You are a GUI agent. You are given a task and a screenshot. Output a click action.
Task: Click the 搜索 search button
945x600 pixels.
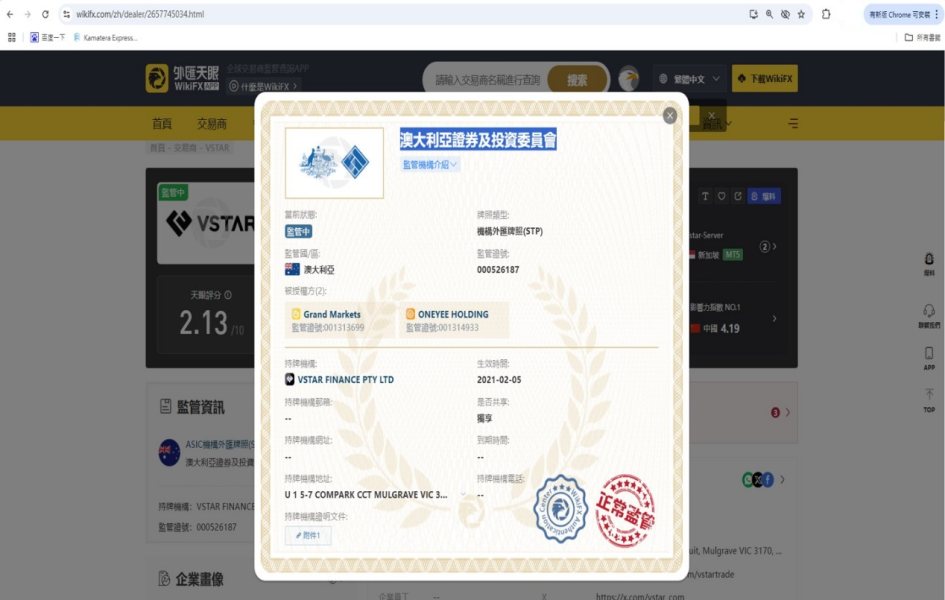tap(577, 80)
